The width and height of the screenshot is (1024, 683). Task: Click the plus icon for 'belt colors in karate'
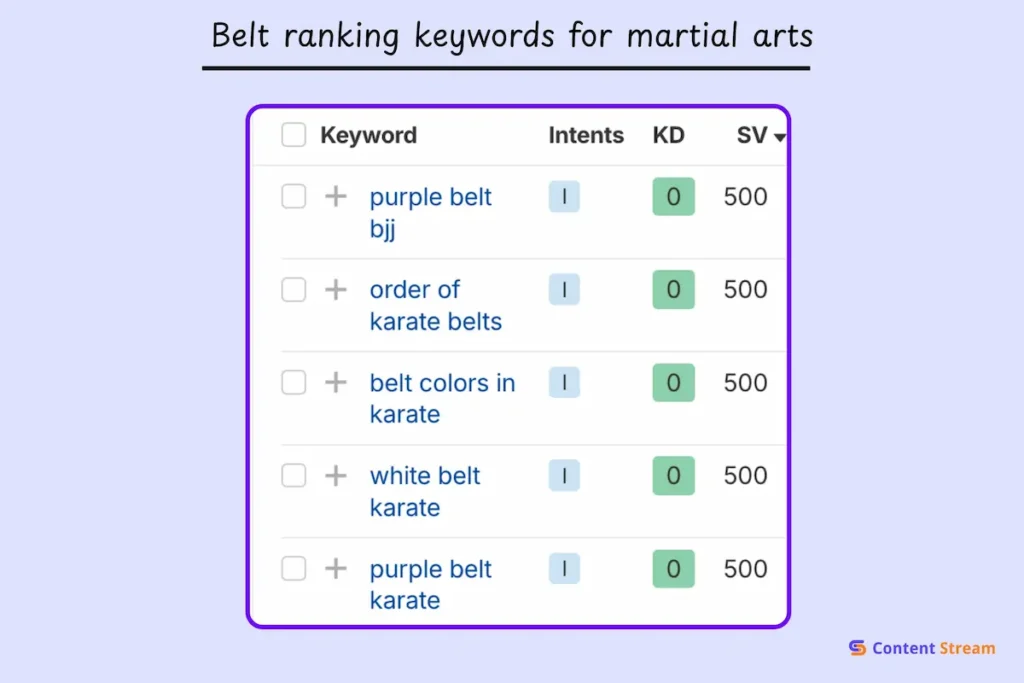337,383
